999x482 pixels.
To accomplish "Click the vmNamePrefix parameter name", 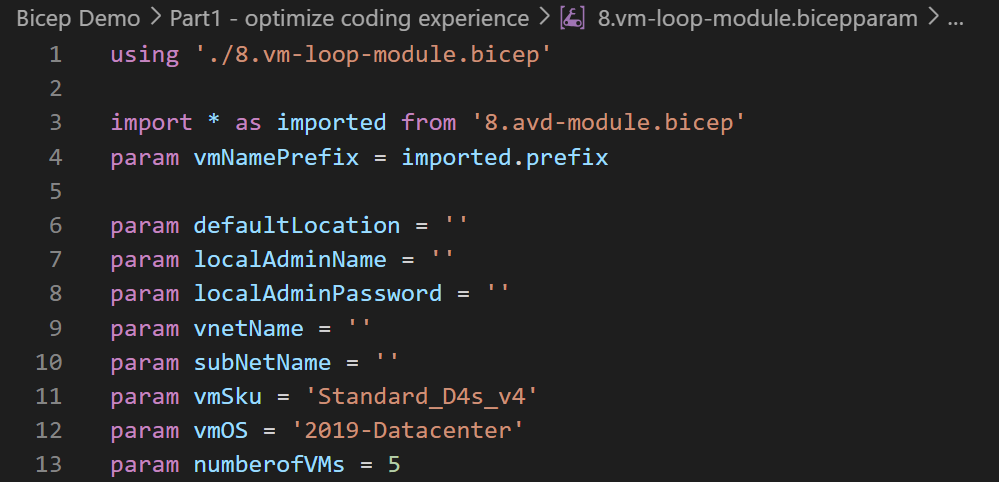I will tap(276, 157).
